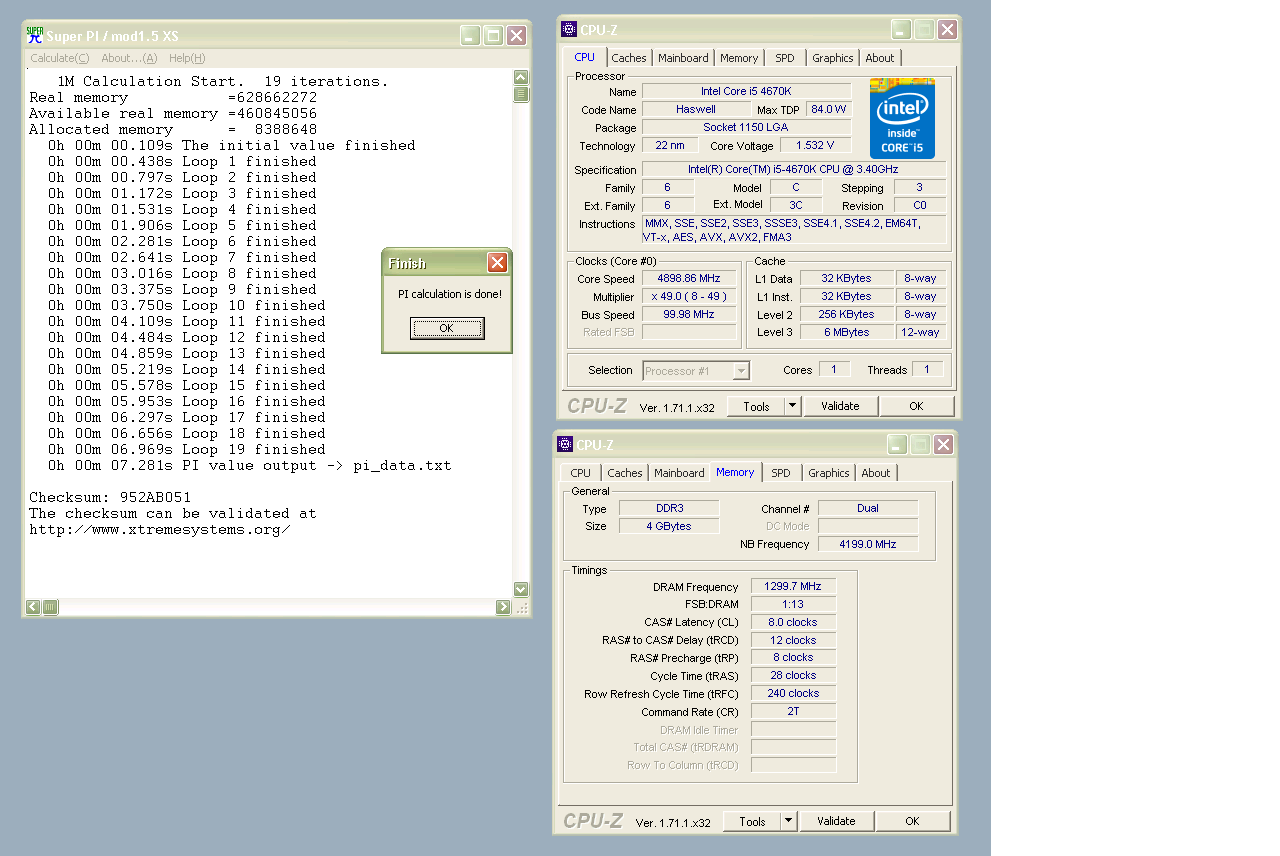
Task: Click OK in top CPU-Z window
Action: 916,406
